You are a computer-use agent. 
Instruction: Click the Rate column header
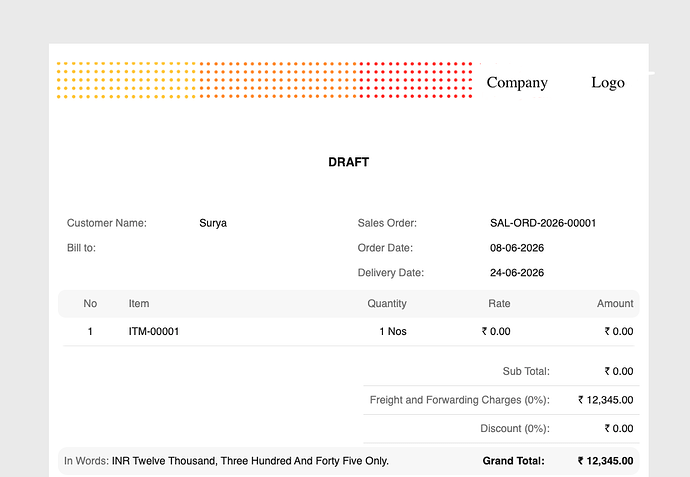pos(499,304)
